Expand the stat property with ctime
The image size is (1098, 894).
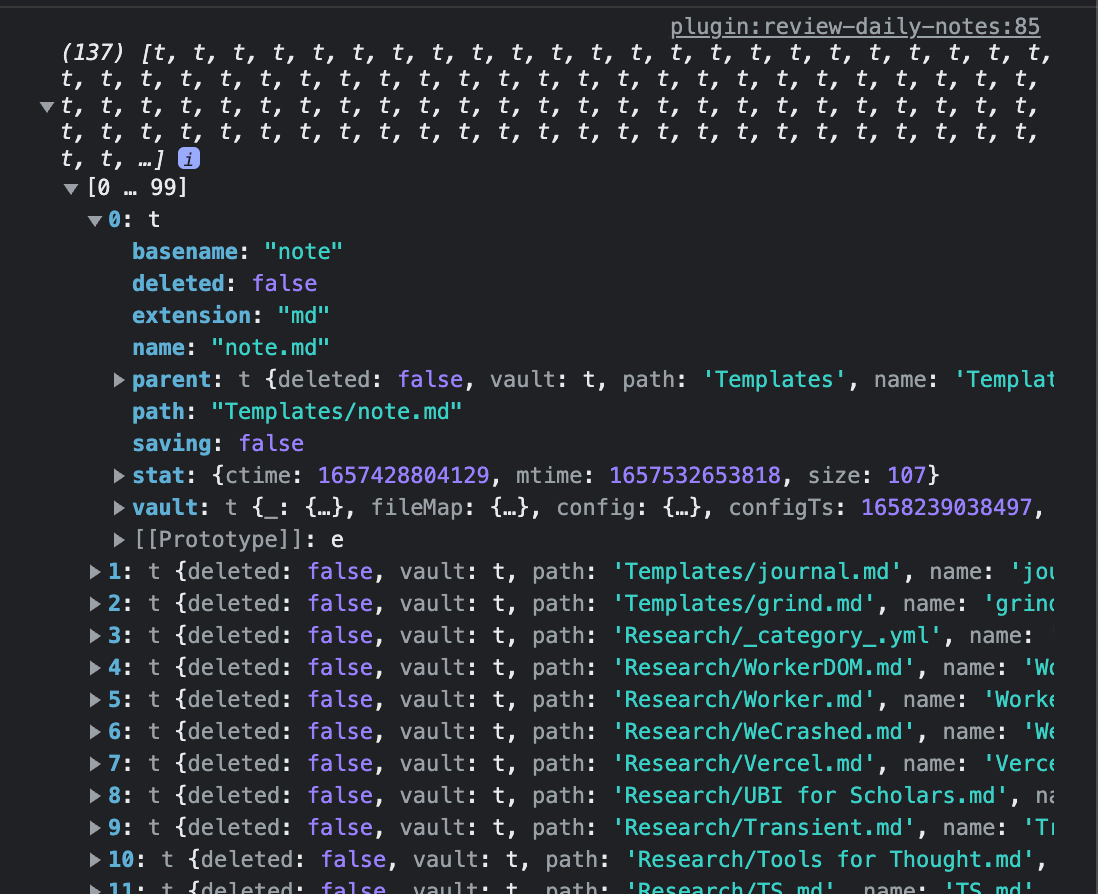(119, 475)
